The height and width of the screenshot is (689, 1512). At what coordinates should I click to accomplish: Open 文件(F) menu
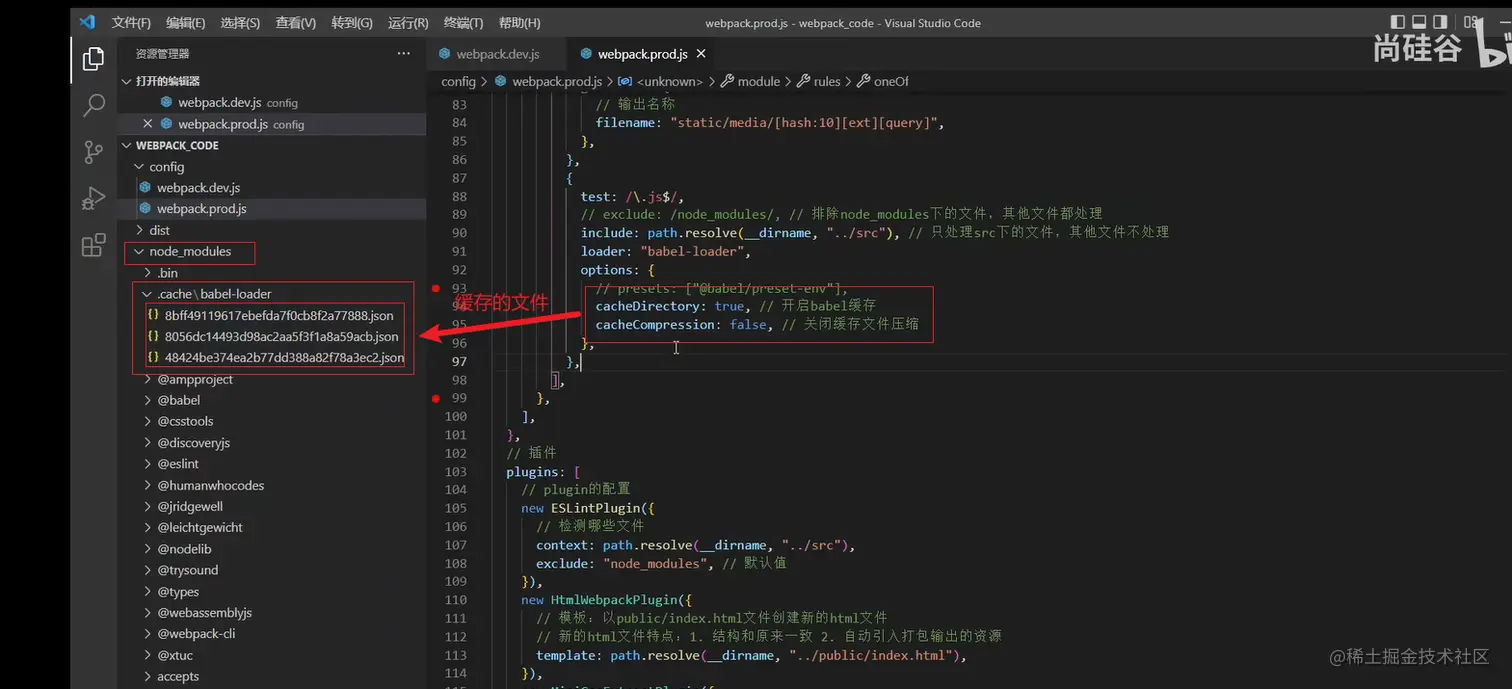pyautogui.click(x=131, y=23)
